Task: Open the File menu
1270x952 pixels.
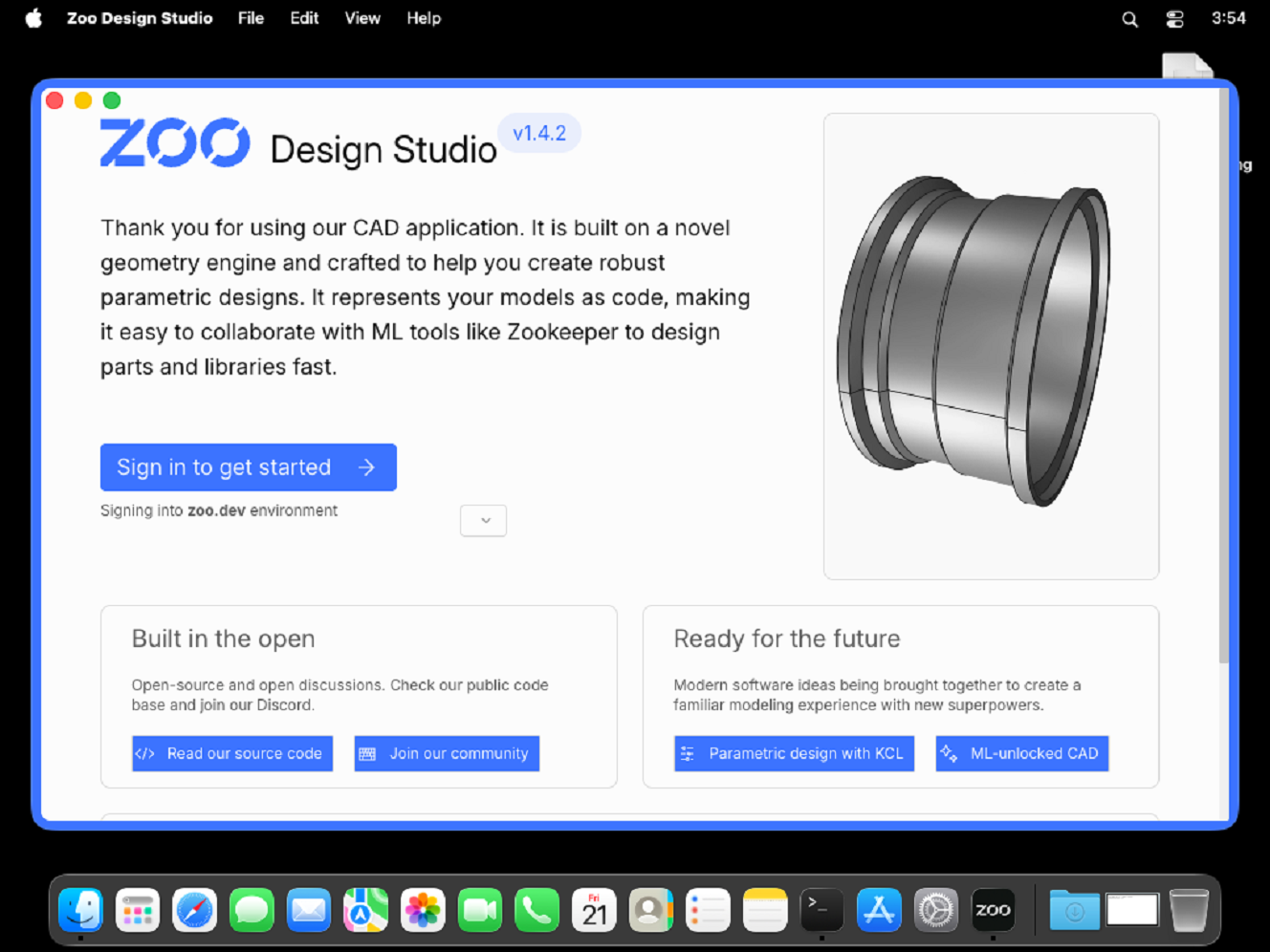Action: click(251, 18)
